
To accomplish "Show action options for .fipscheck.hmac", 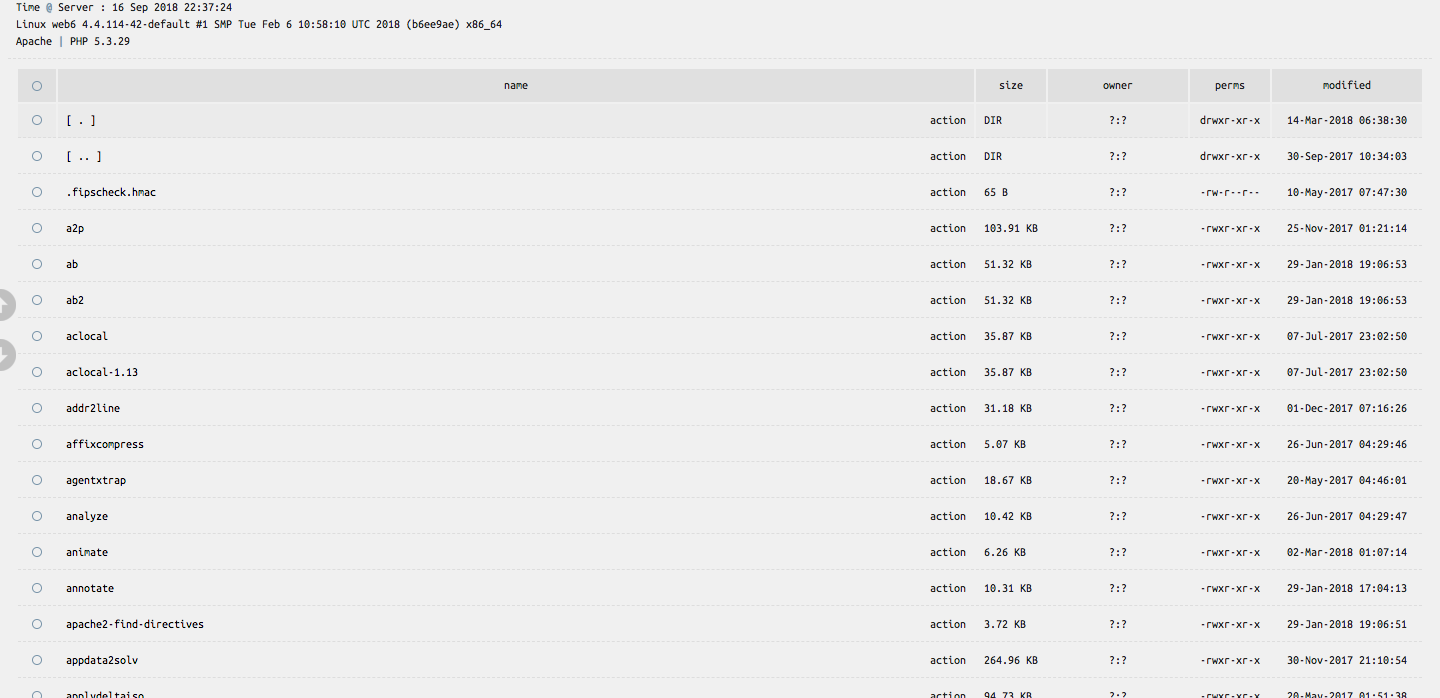I will [948, 192].
